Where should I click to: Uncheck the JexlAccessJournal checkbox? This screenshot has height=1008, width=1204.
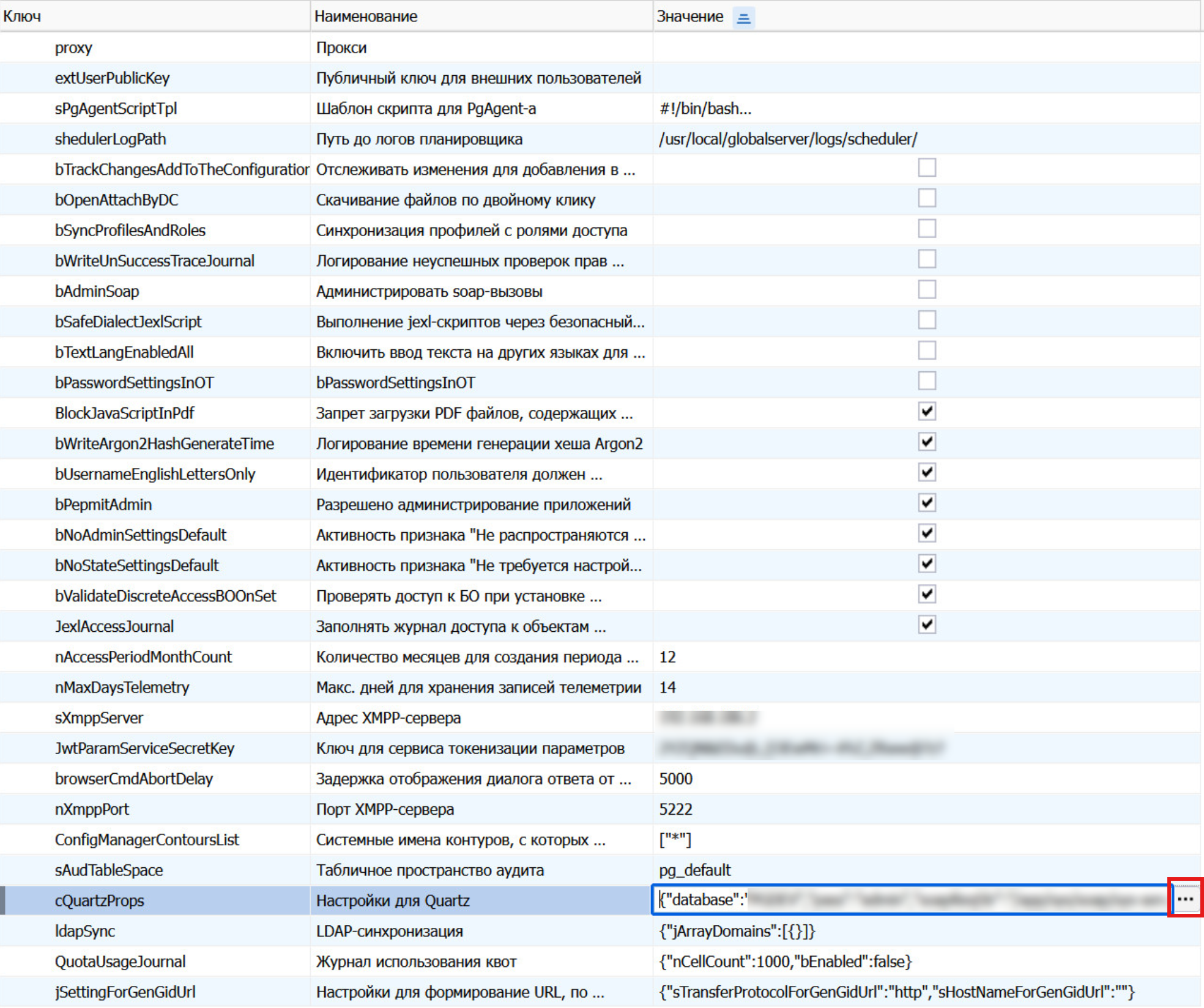tap(926, 624)
